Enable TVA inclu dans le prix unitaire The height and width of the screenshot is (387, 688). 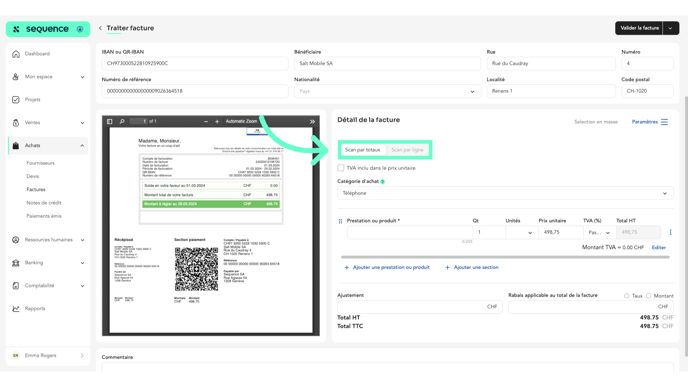click(340, 168)
